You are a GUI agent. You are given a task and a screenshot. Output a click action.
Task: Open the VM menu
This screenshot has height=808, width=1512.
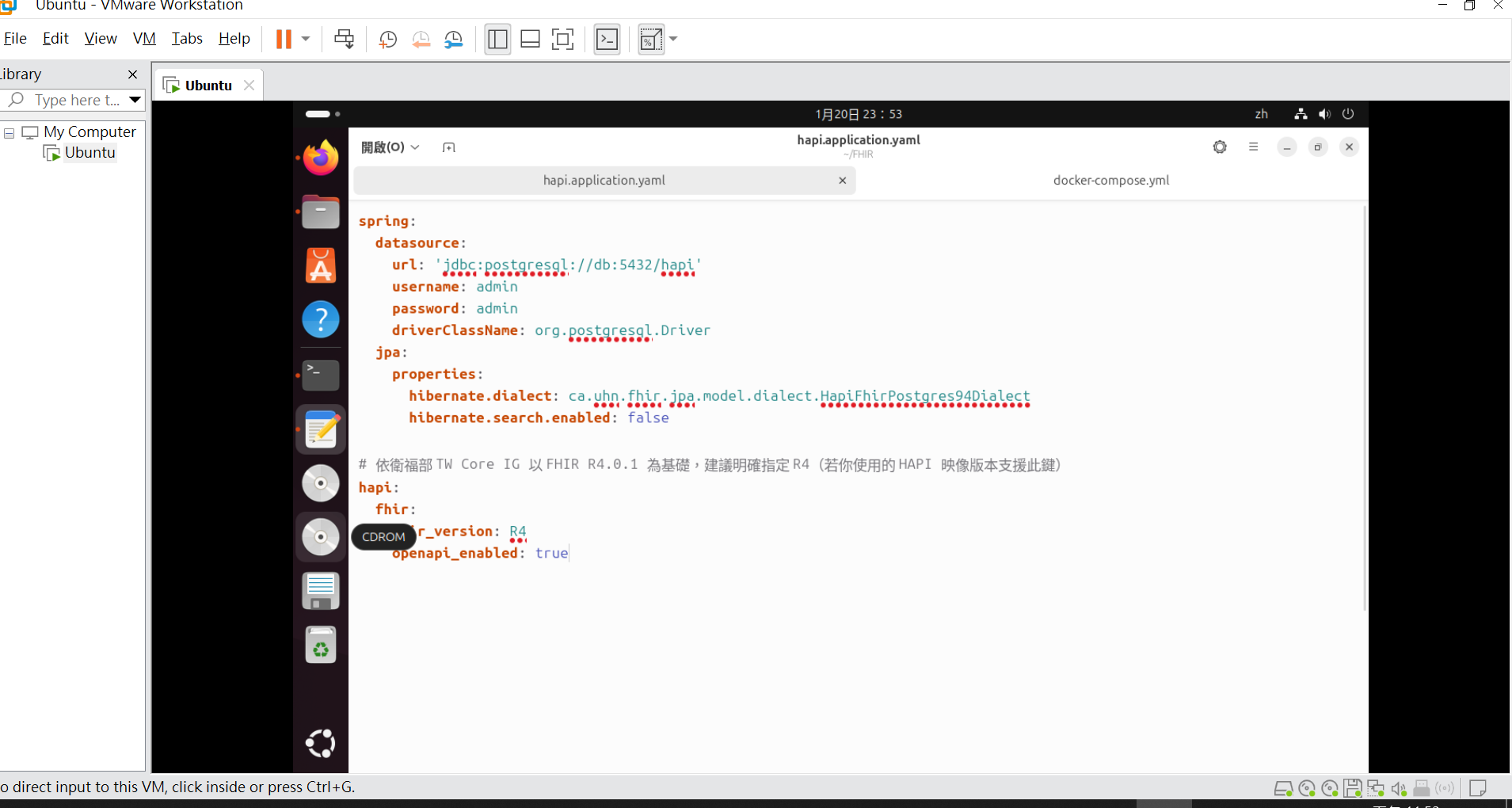tap(143, 38)
